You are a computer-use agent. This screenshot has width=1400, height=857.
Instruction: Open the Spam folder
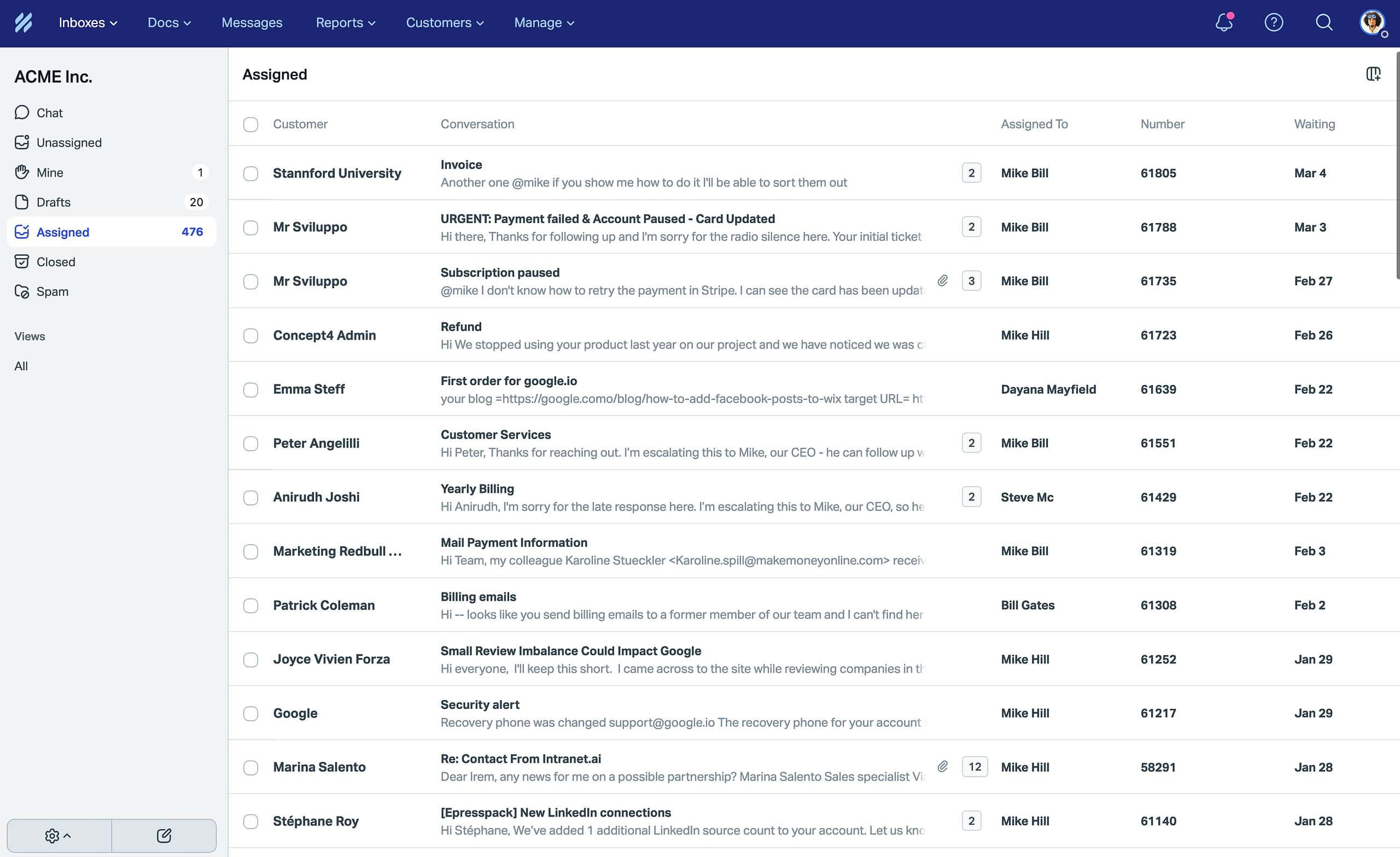click(x=52, y=292)
